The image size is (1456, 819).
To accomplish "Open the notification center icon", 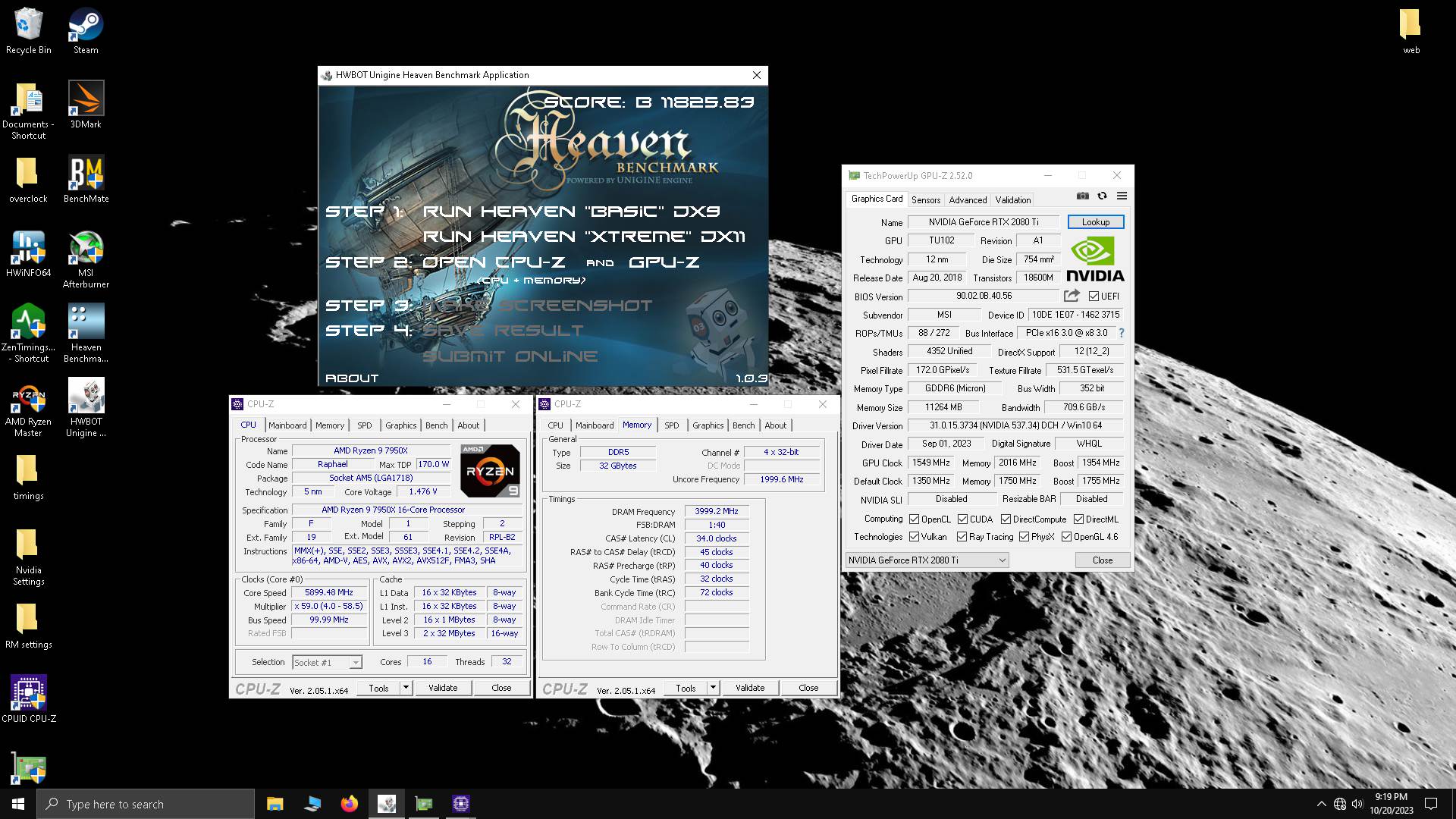I will (1431, 804).
